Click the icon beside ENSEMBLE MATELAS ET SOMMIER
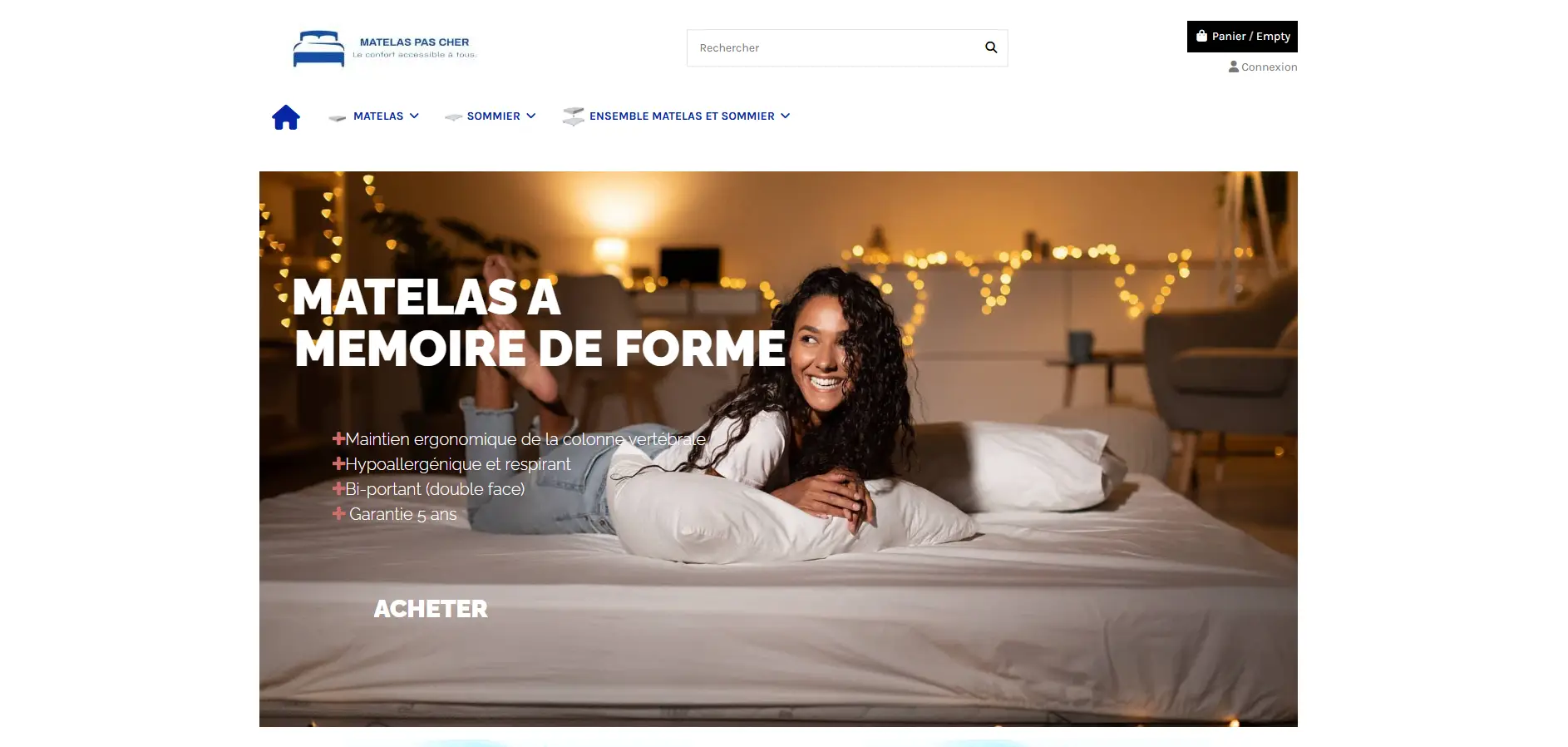The image size is (1568, 747). click(x=573, y=116)
